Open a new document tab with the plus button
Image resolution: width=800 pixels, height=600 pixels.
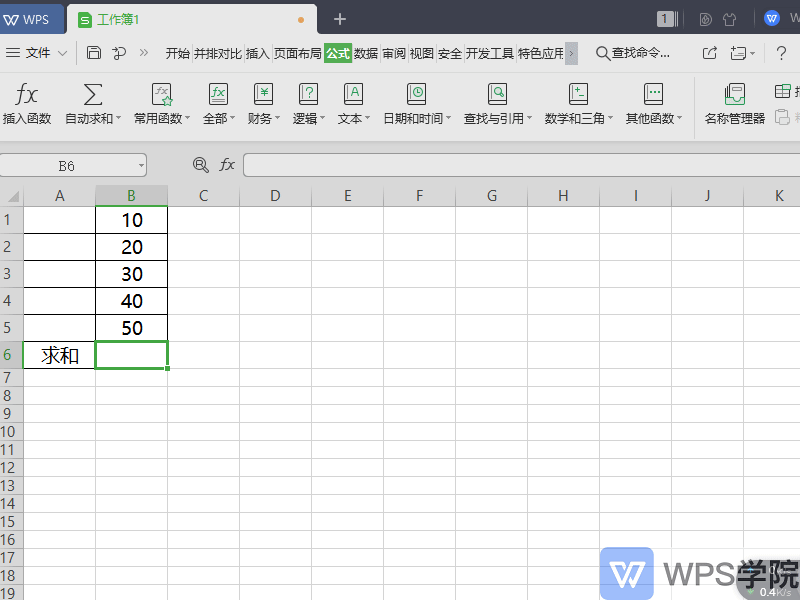[x=340, y=18]
